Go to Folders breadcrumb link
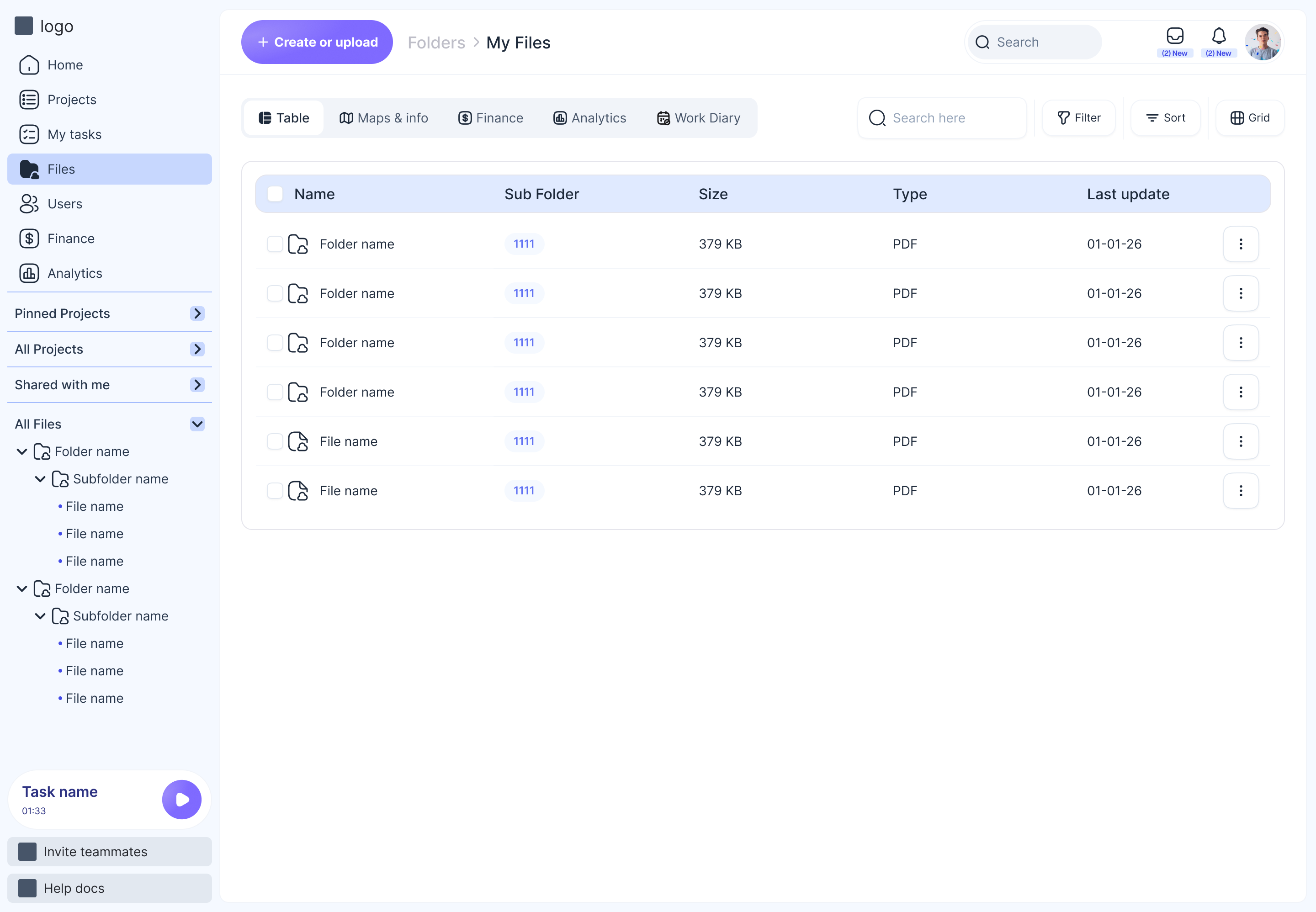This screenshot has height=912, width=1316. [x=436, y=42]
